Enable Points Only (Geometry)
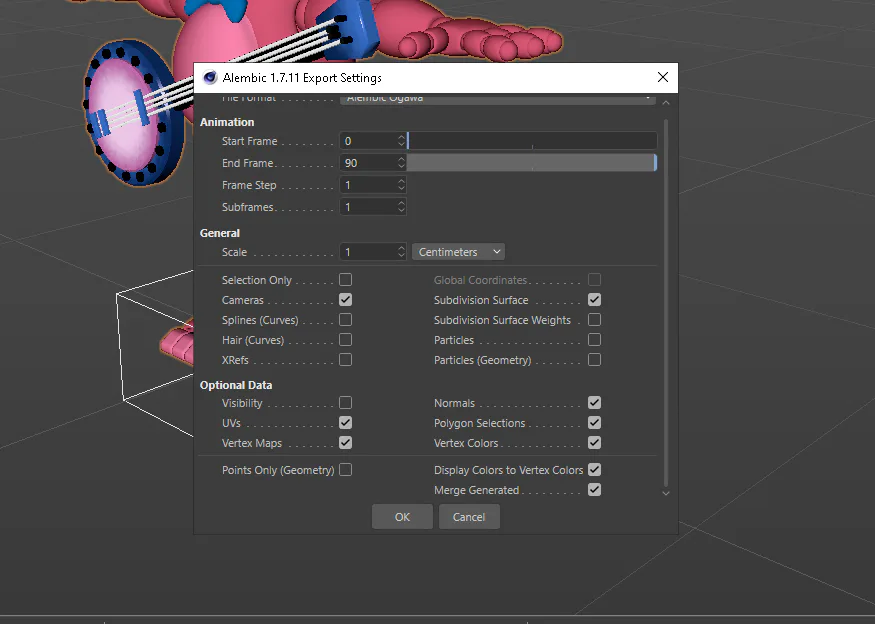 pyautogui.click(x=345, y=470)
